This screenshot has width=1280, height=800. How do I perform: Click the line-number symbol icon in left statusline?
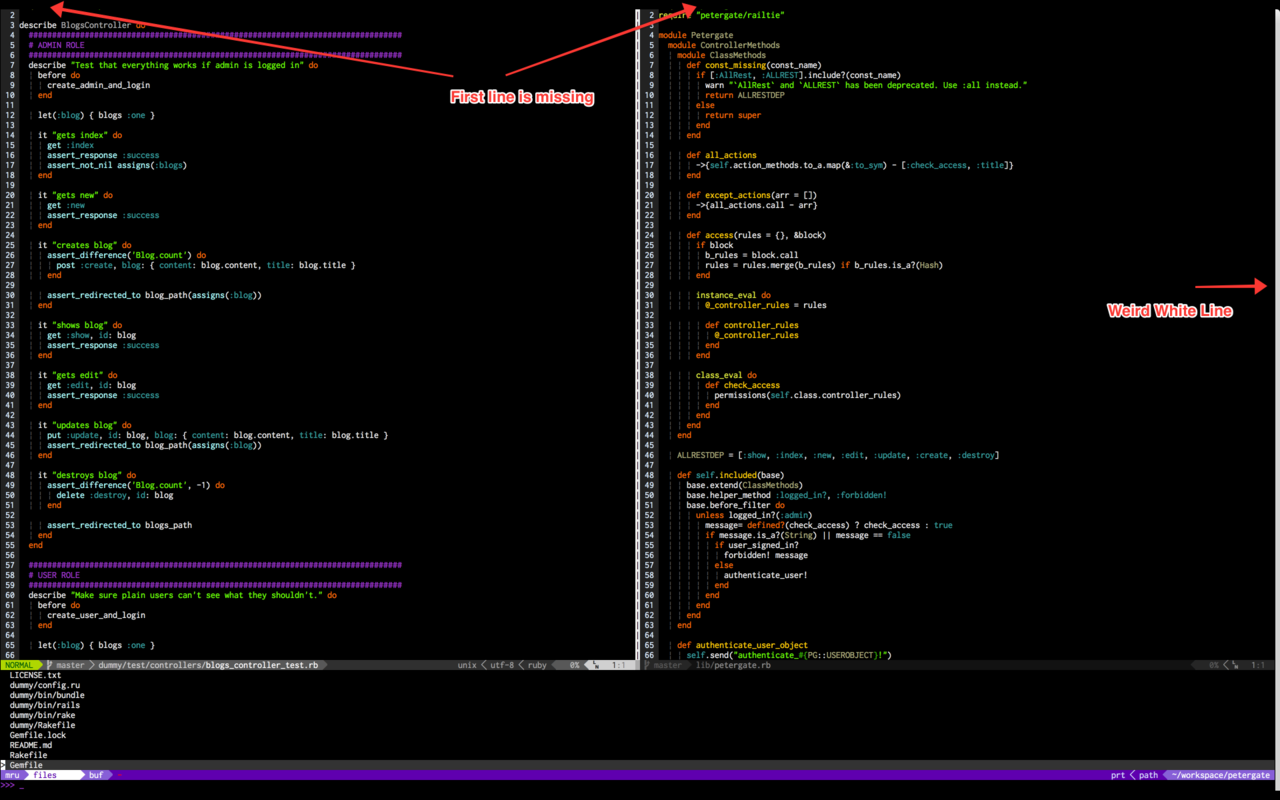click(596, 665)
